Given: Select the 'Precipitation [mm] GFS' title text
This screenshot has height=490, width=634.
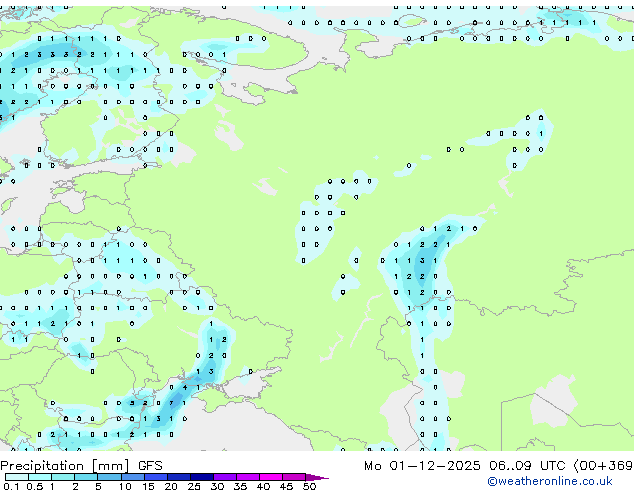Looking at the screenshot, I should 81,466.
